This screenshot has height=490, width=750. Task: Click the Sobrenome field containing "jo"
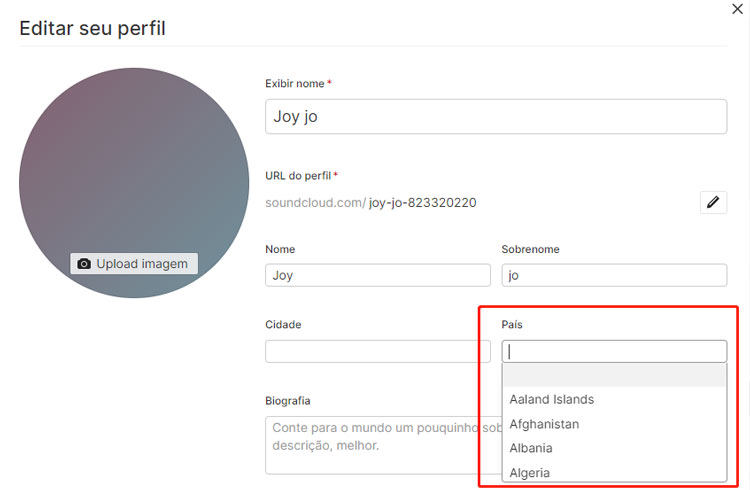[x=613, y=275]
